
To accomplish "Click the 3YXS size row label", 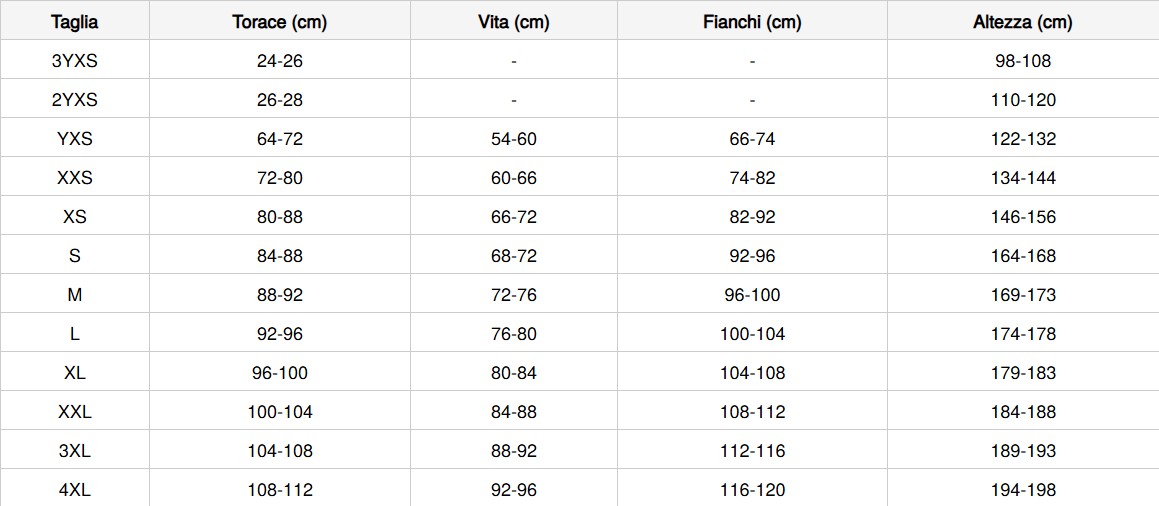I will pos(75,61).
